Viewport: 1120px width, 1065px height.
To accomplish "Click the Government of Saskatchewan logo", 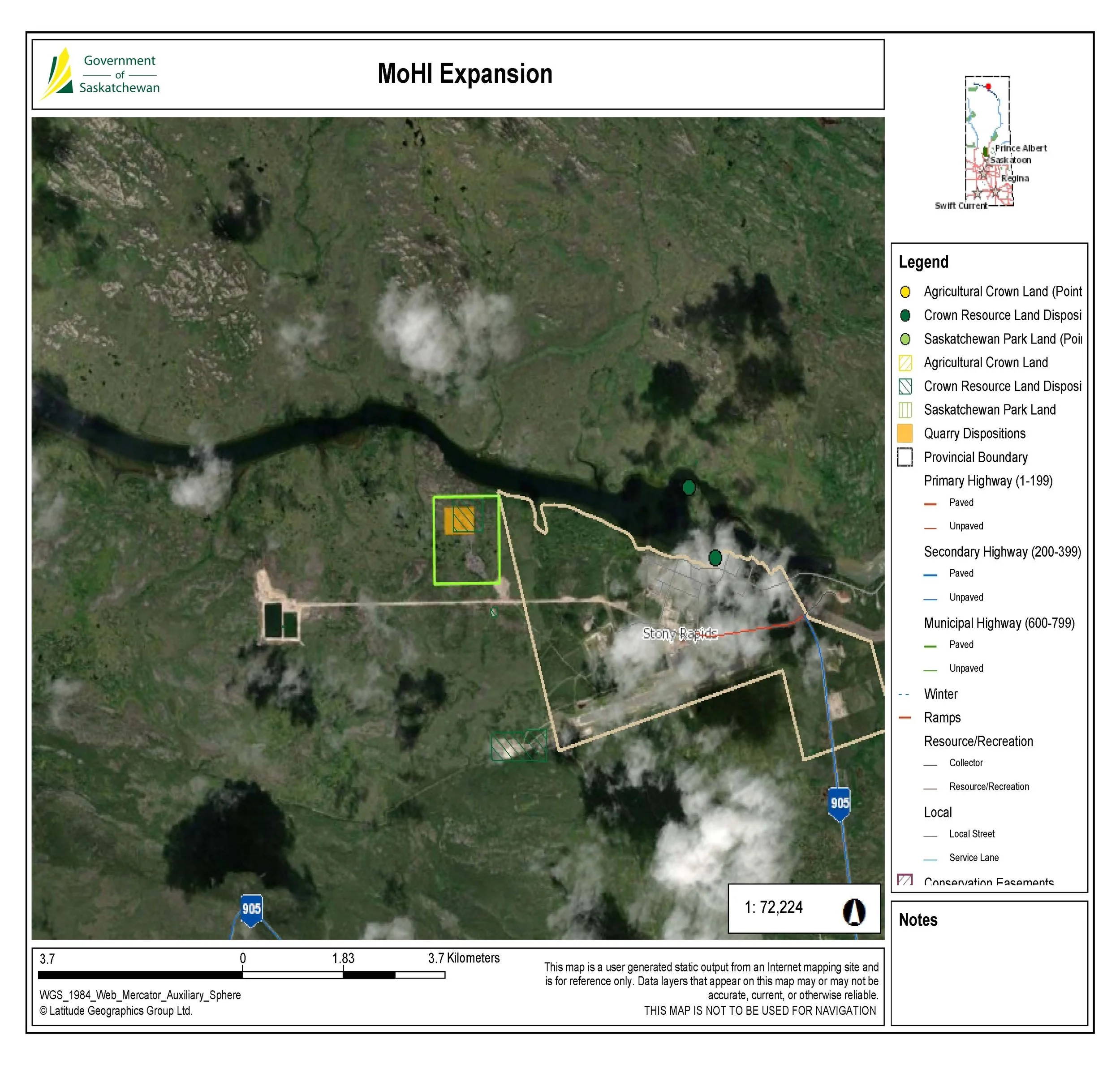I will (100, 74).
